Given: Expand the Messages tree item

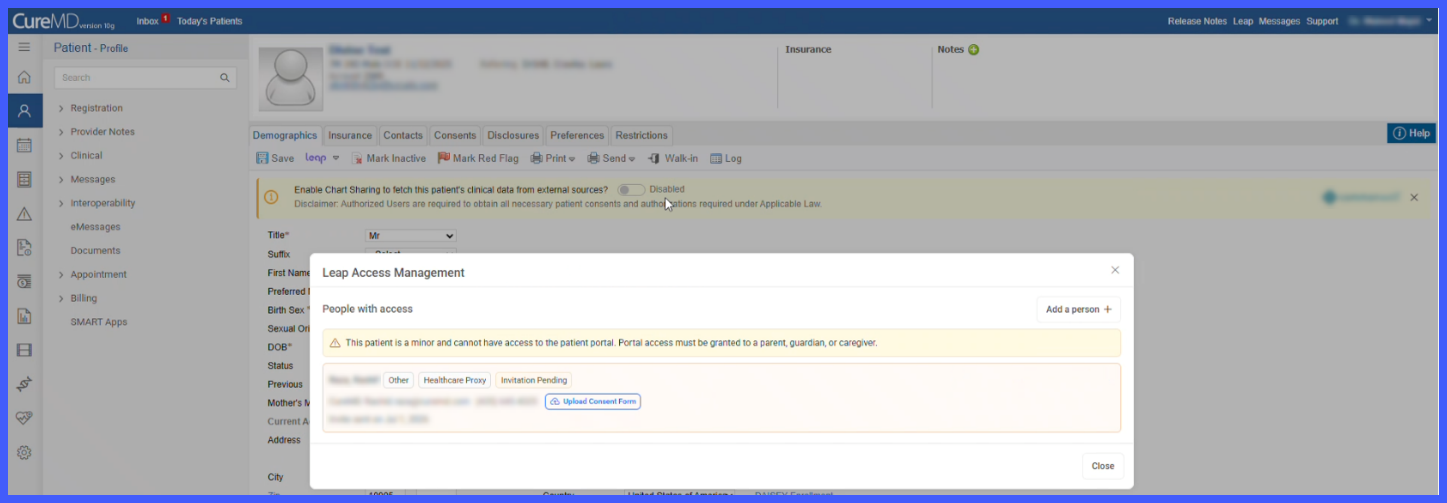Looking at the screenshot, I should click(x=61, y=180).
